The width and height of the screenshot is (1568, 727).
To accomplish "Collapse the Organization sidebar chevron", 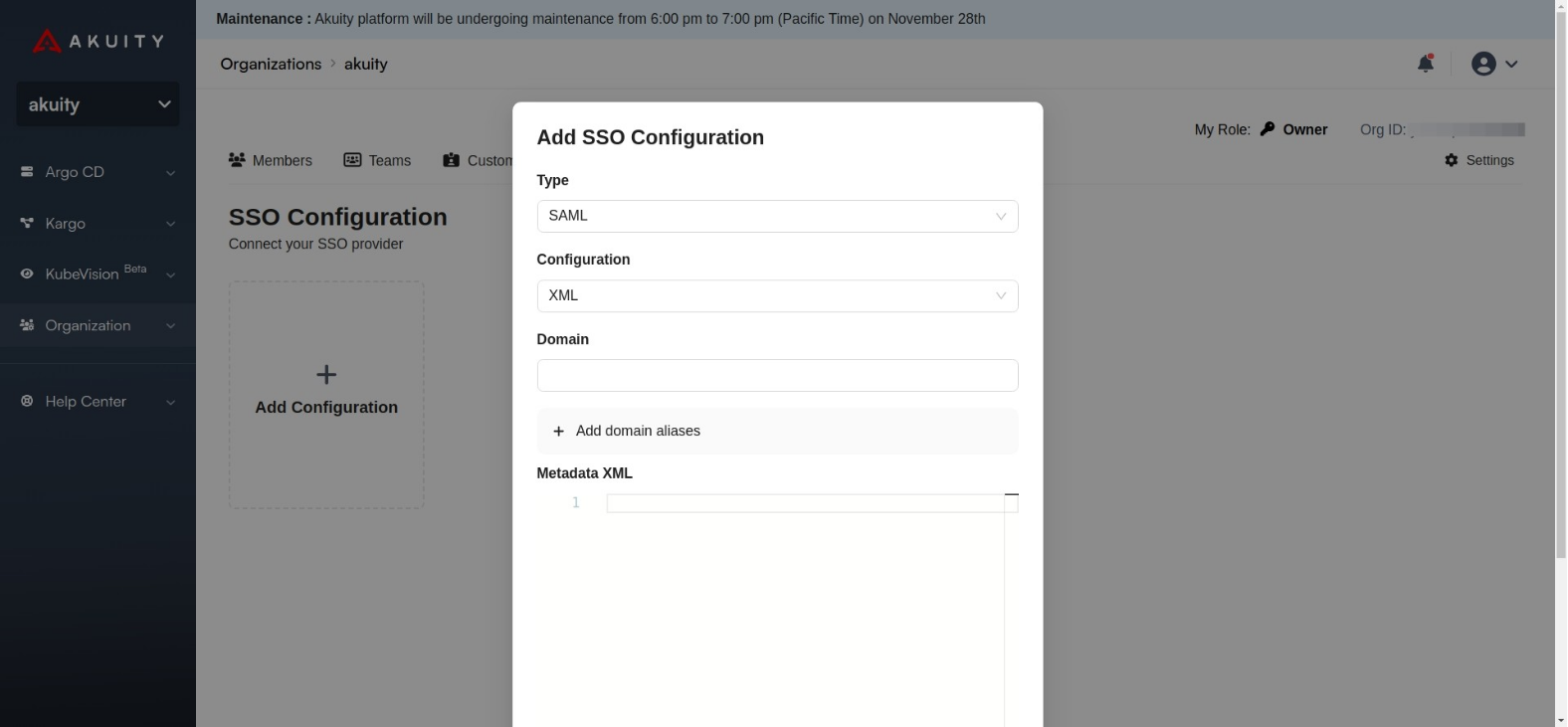I will 170,326.
